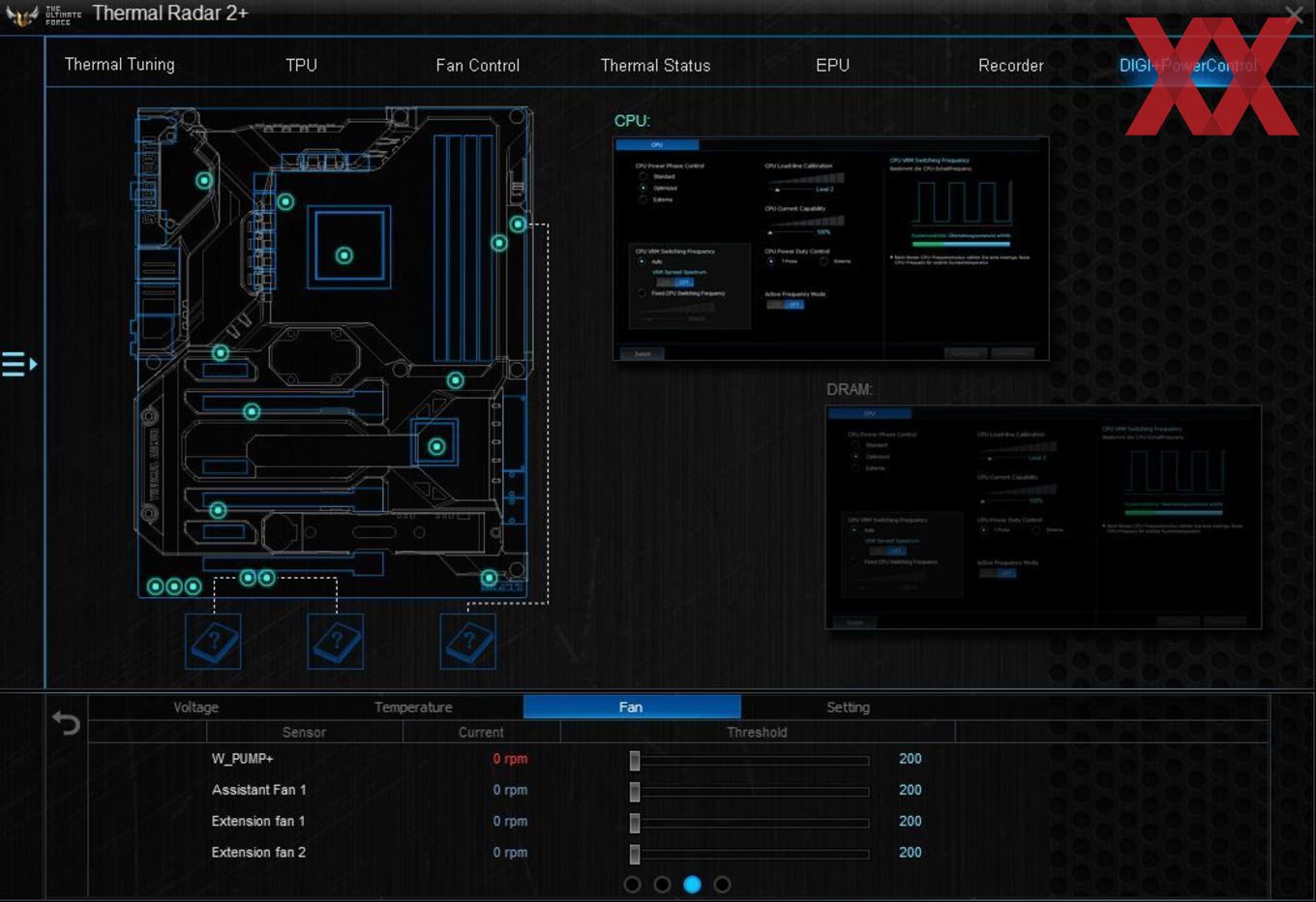Select the highlighted third page dot
The height and width of the screenshot is (902, 1316).
(x=692, y=884)
